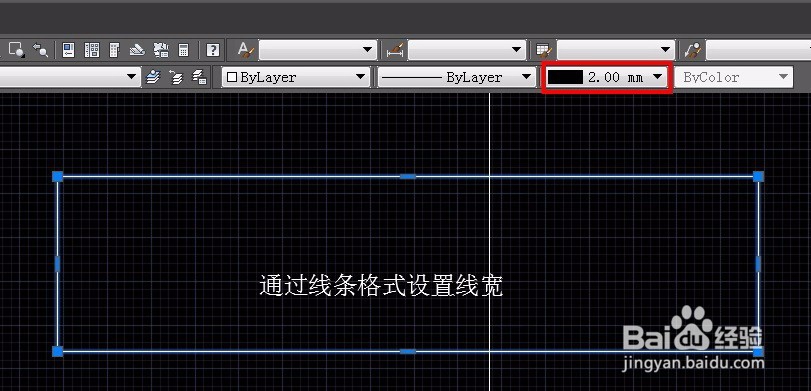The image size is (811, 391).
Task: Select the top edge midpoint grip
Action: [408, 176]
